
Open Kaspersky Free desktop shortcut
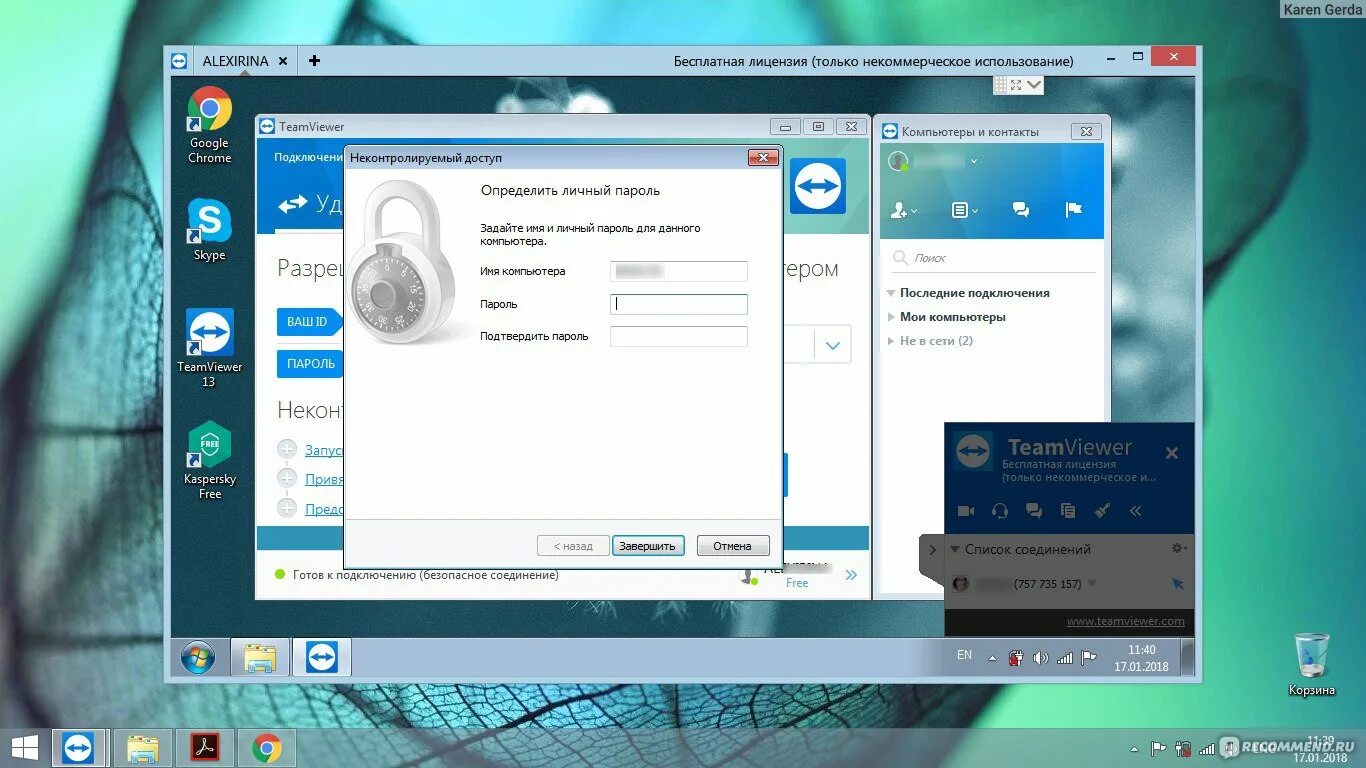[x=210, y=461]
